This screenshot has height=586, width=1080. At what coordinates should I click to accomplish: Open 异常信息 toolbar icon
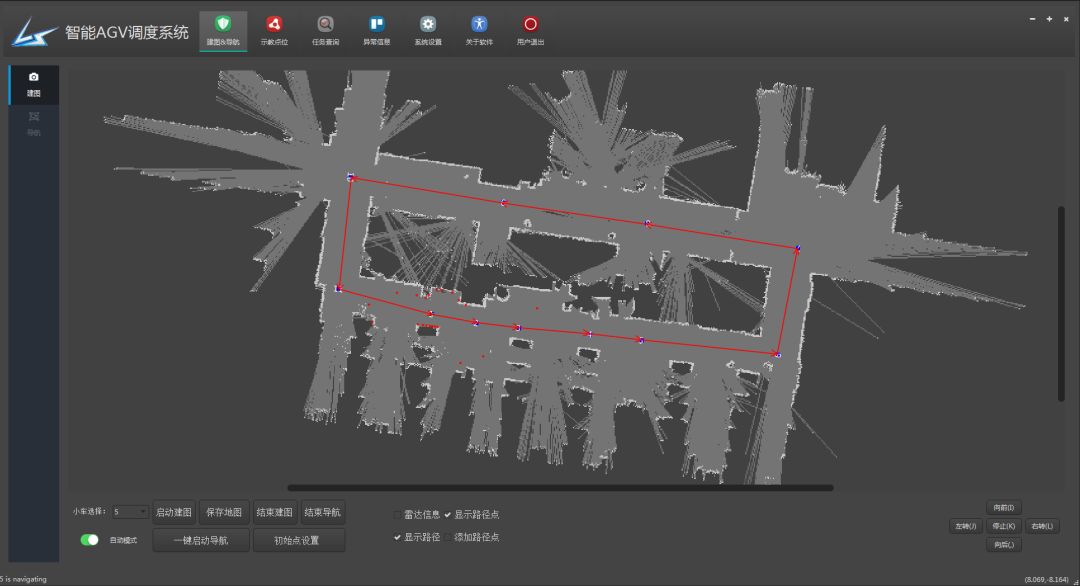pos(377,24)
